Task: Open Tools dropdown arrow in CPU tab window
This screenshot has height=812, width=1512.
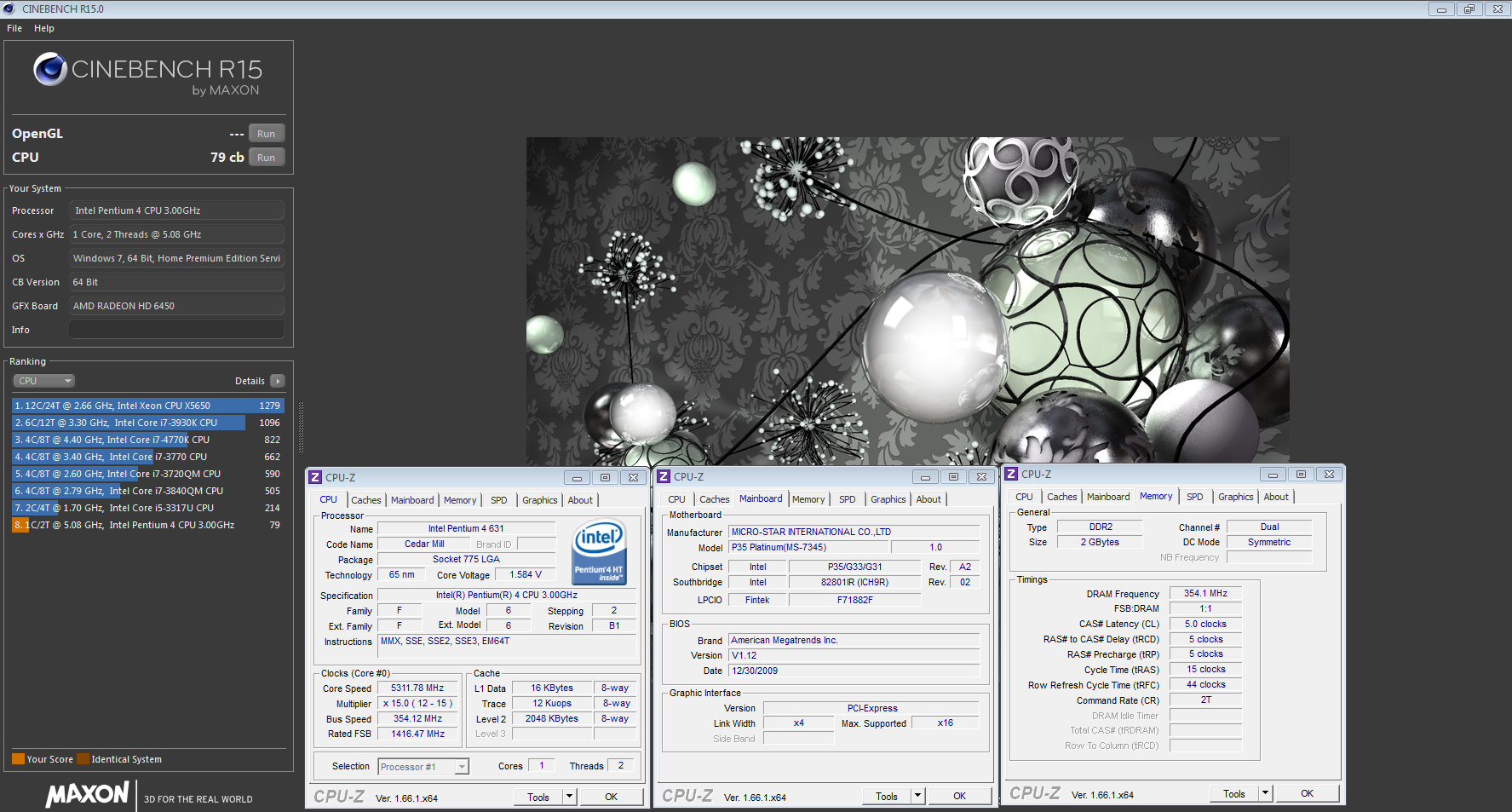Action: tap(570, 797)
